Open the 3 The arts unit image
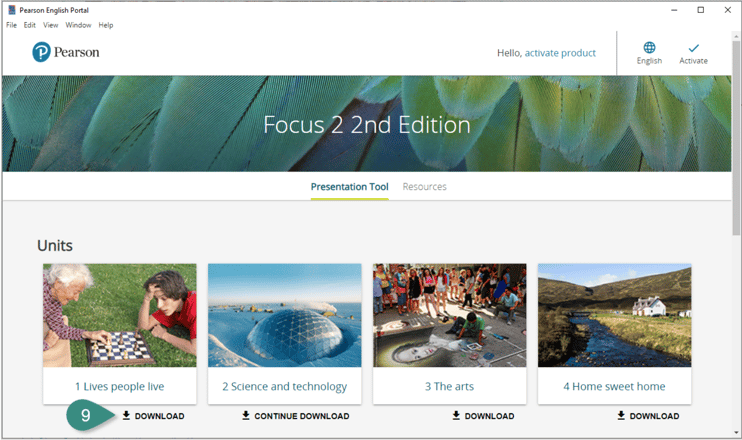This screenshot has width=742, height=440. [x=449, y=315]
